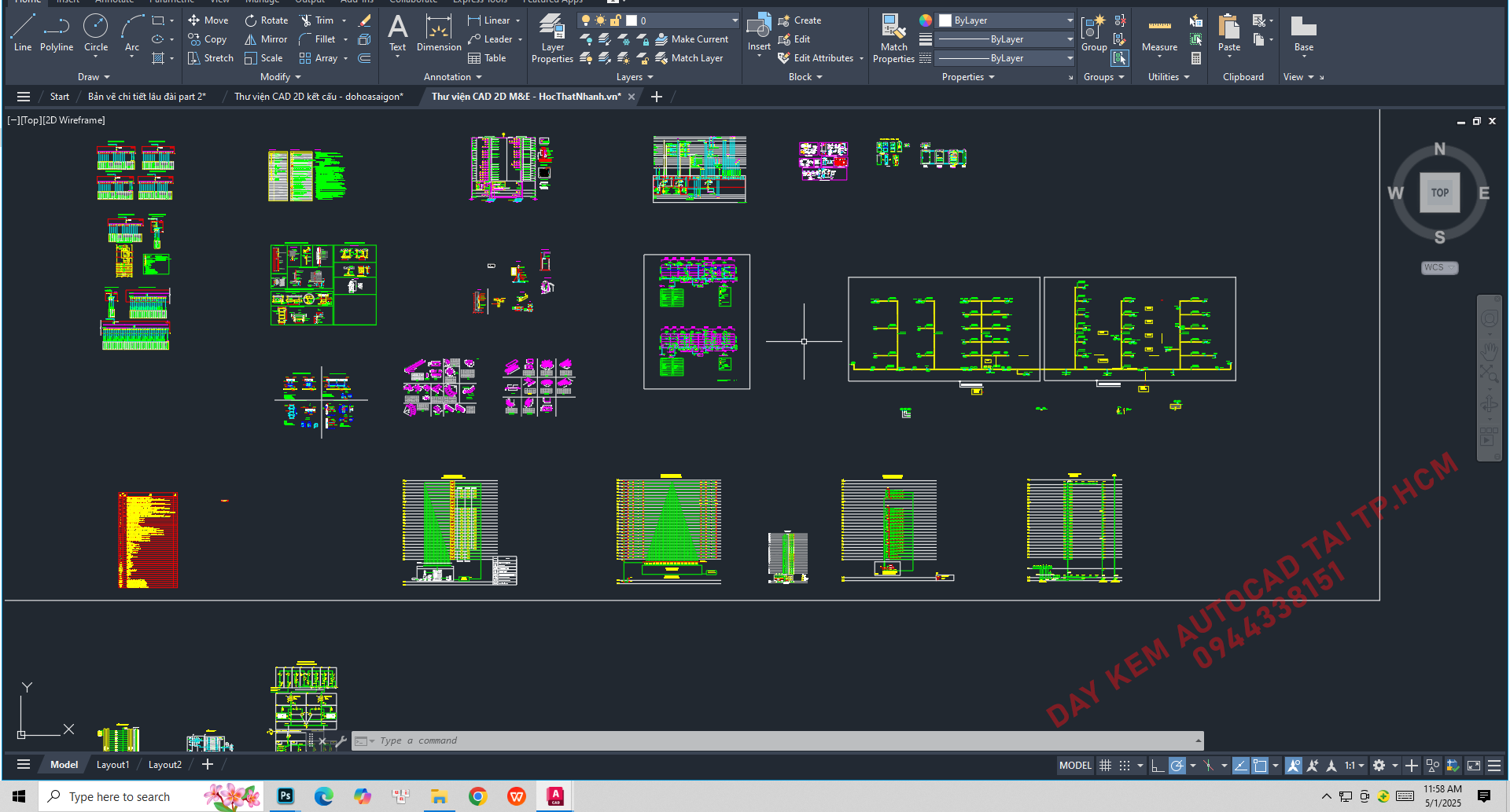This screenshot has width=1510, height=812.
Task: Click Edit Attributes button
Action: point(816,58)
